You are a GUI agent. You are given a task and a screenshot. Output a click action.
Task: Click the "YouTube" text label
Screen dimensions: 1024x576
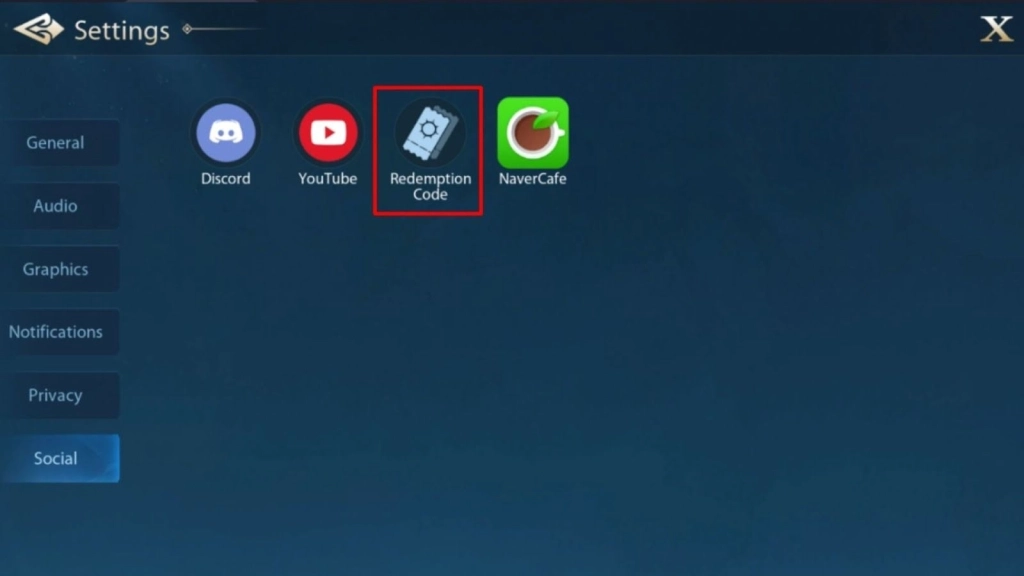tap(327, 179)
